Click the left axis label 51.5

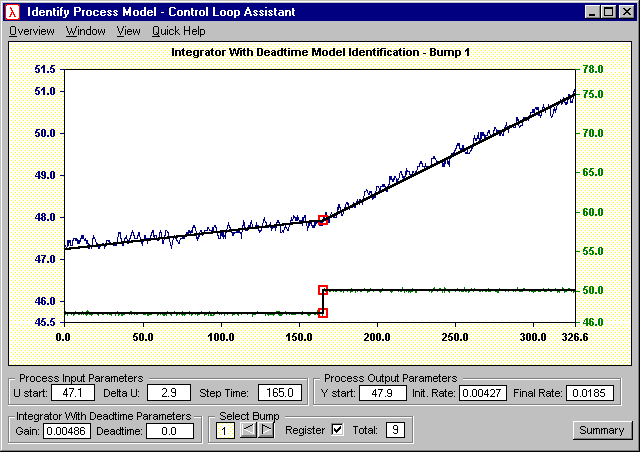pos(44,69)
